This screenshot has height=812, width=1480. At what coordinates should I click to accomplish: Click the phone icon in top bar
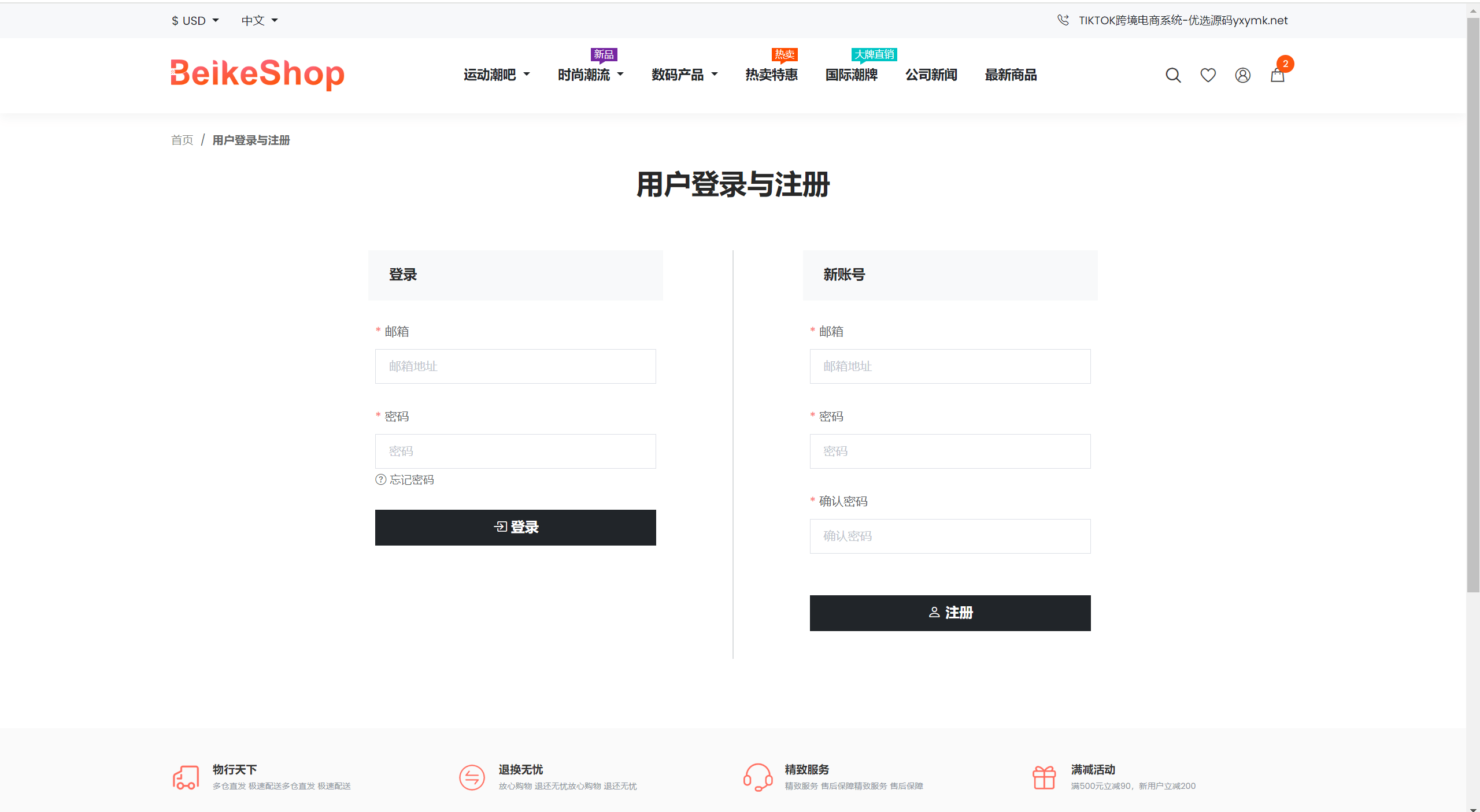[x=1063, y=20]
